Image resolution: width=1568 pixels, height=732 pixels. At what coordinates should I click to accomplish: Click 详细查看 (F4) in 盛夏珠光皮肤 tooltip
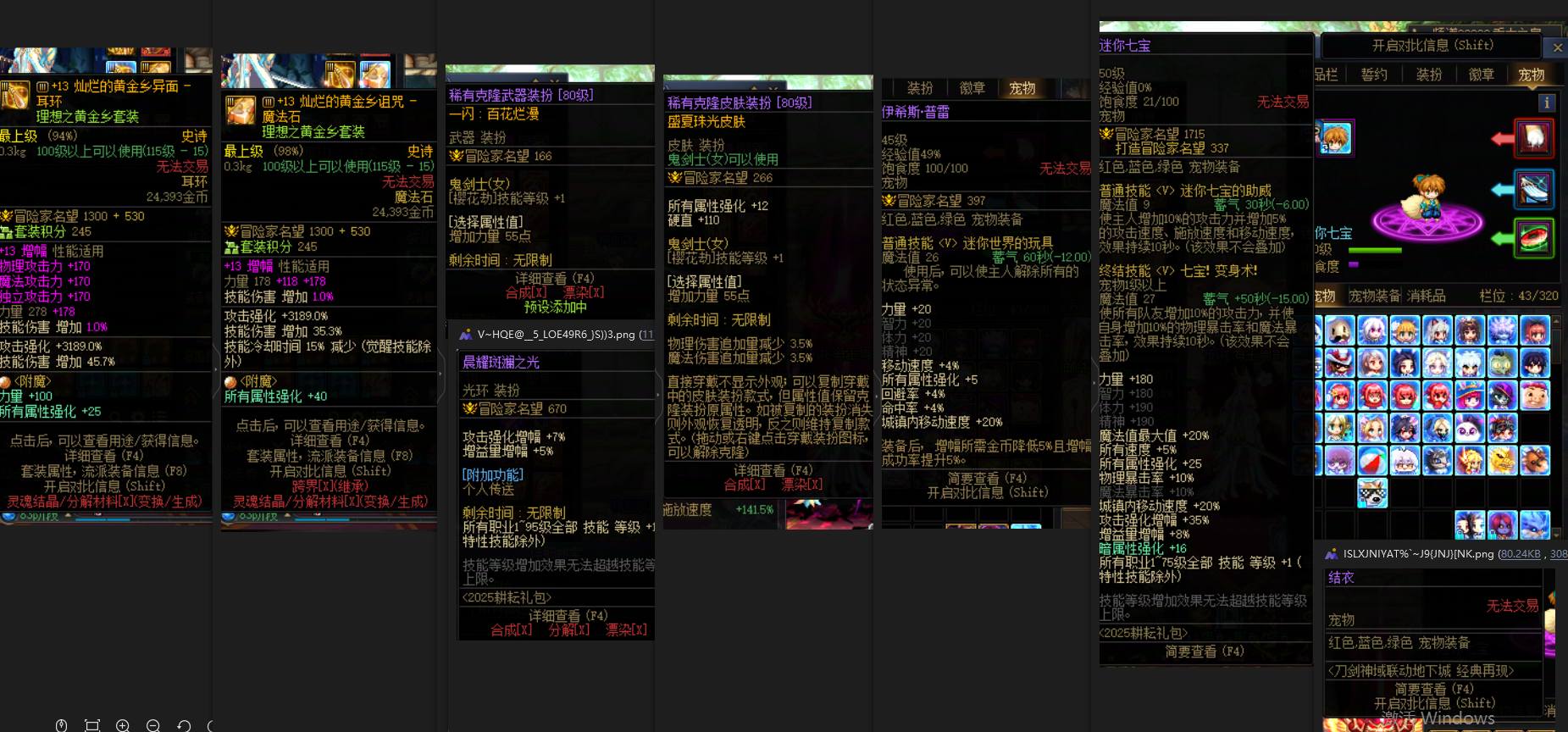[x=773, y=470]
